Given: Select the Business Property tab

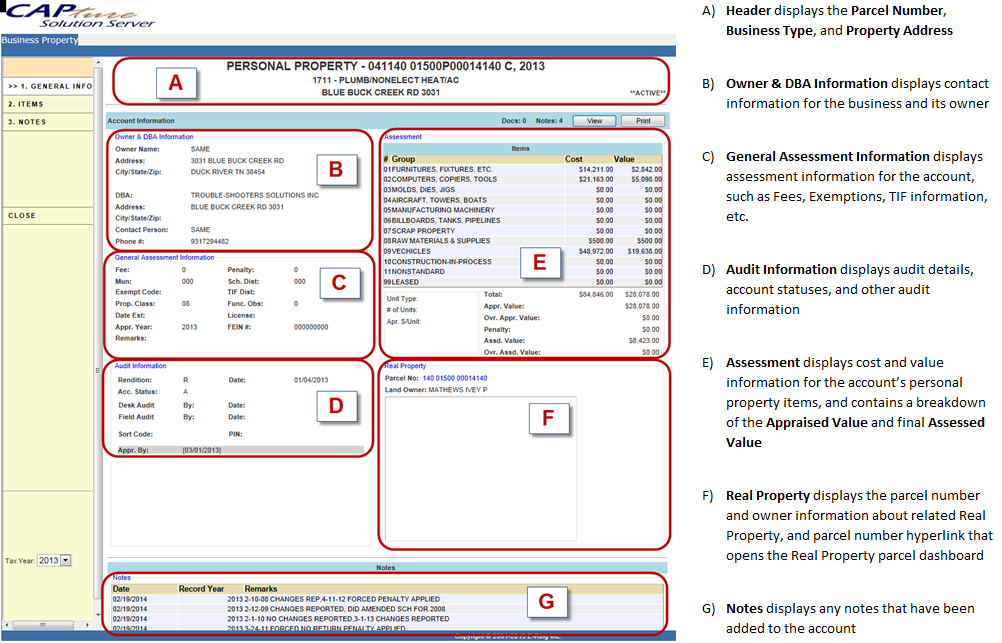Looking at the screenshot, I should 40,40.
